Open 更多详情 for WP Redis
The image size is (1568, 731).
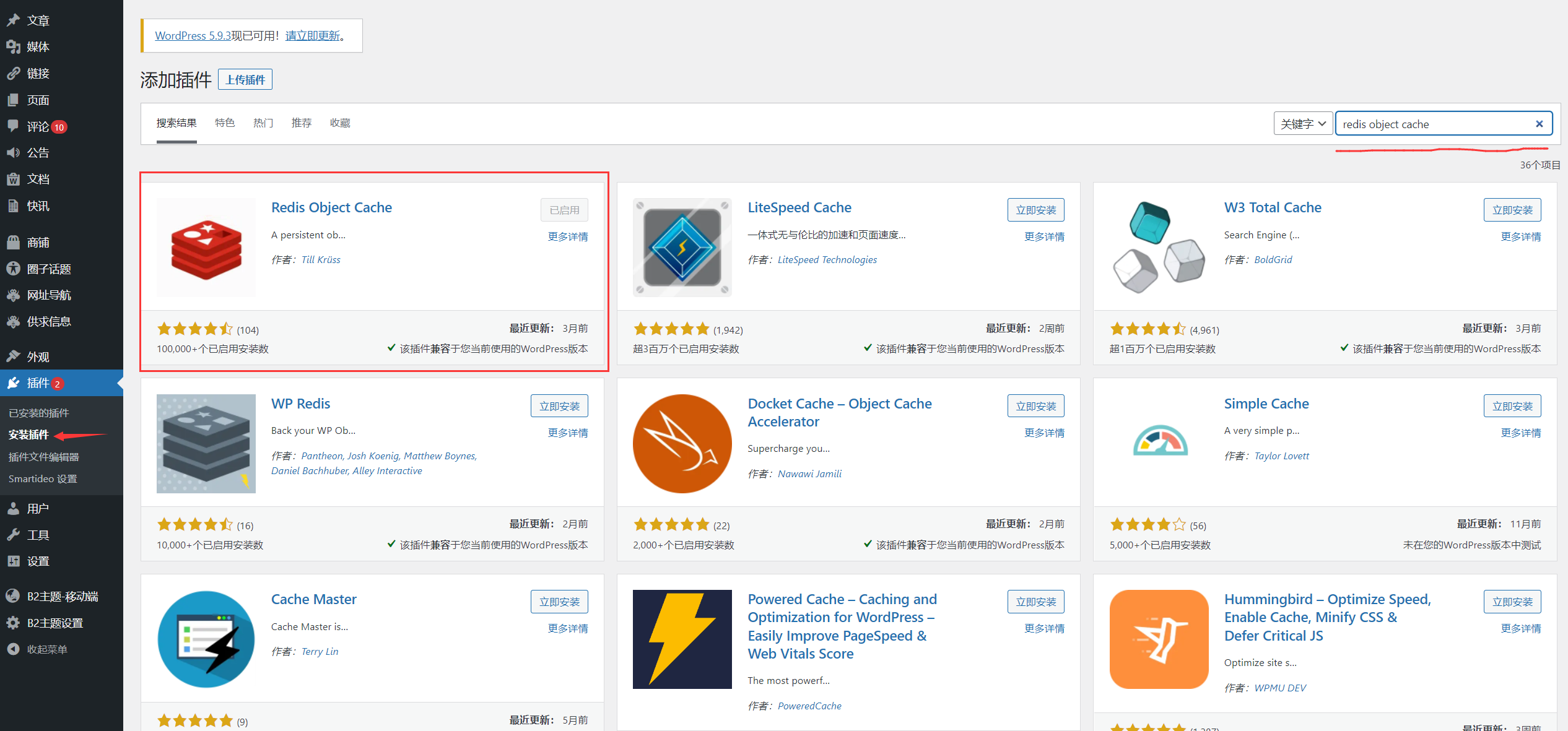(567, 433)
